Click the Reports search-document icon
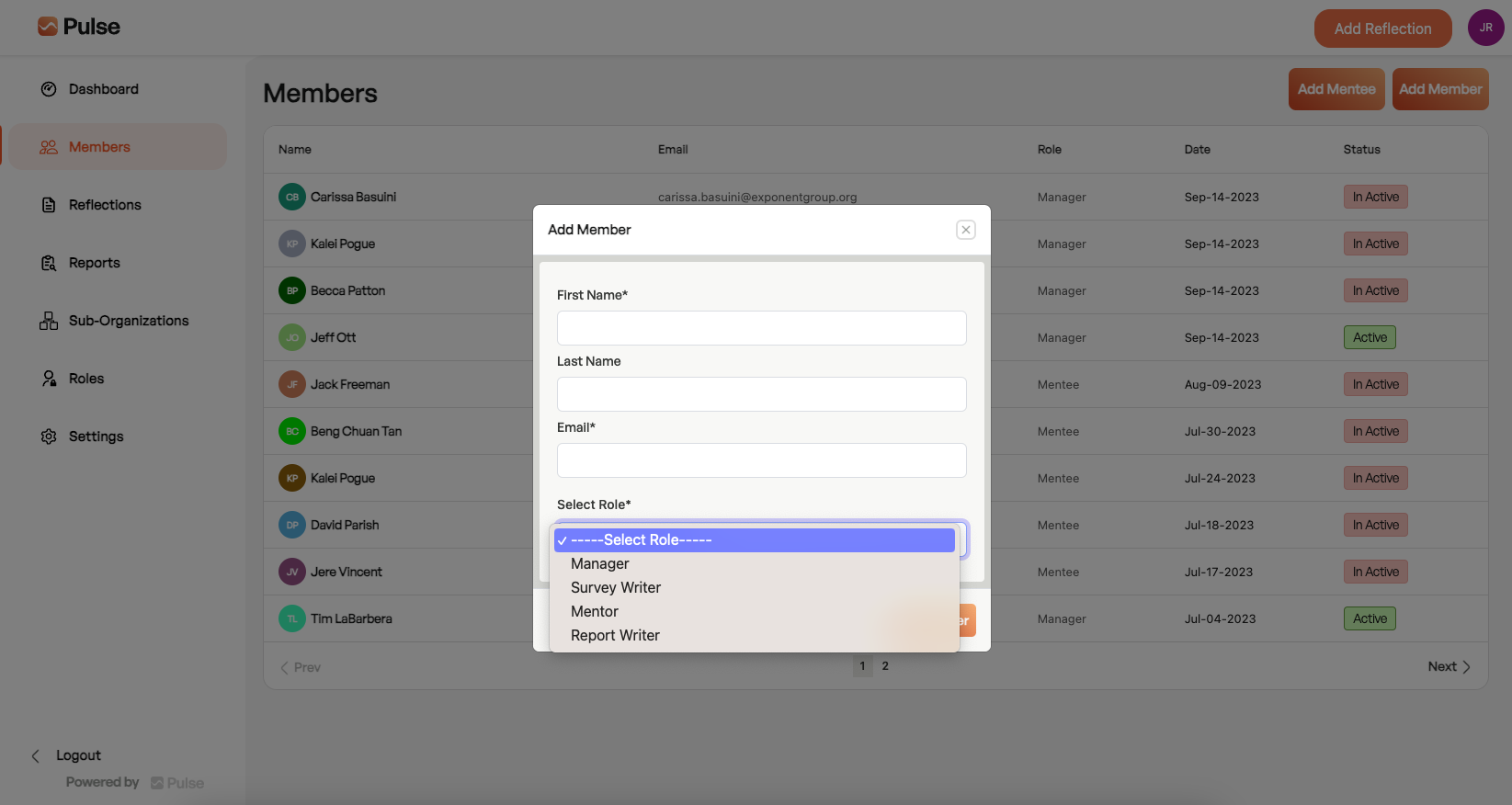 tap(49, 263)
